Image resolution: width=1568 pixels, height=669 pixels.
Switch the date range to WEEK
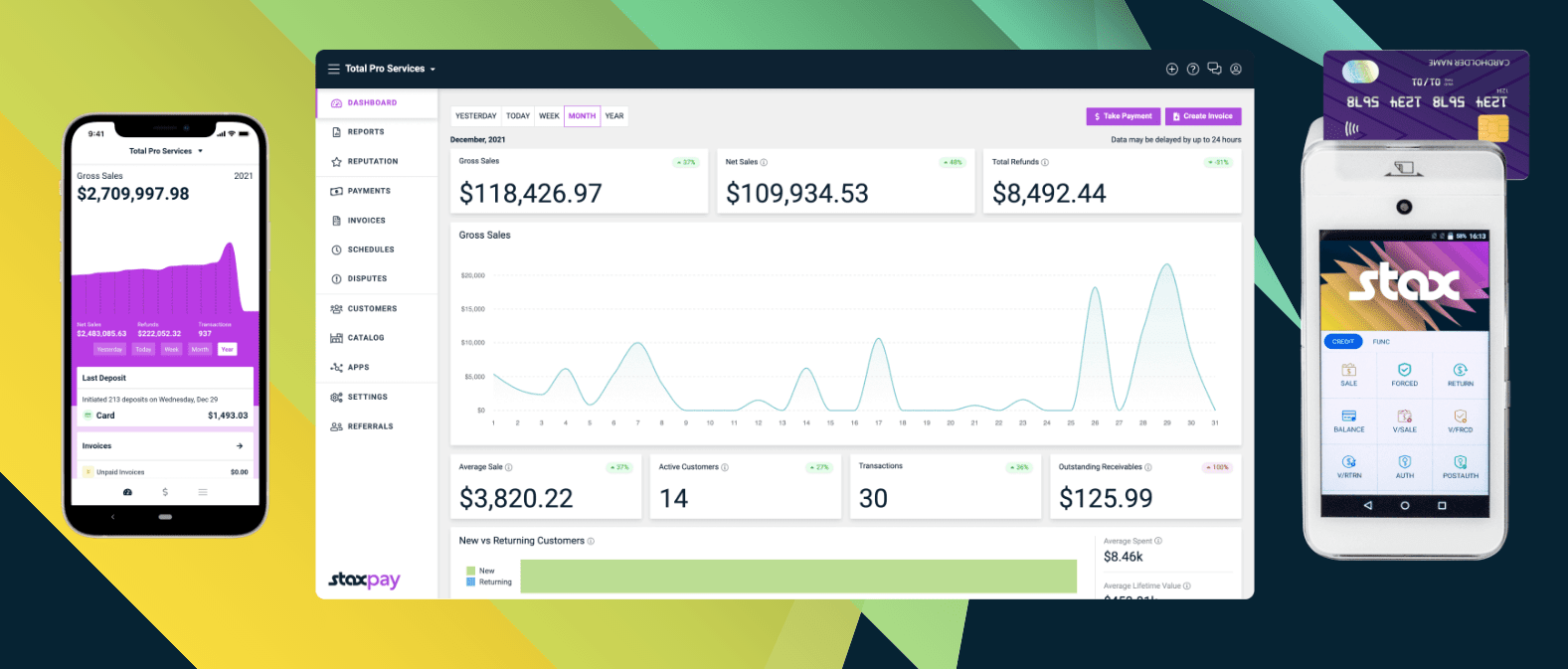[x=549, y=116]
